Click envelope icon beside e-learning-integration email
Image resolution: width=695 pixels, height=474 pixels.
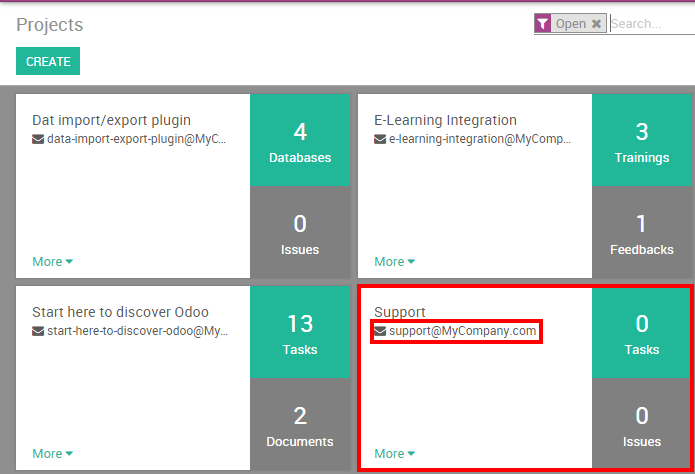[380, 139]
